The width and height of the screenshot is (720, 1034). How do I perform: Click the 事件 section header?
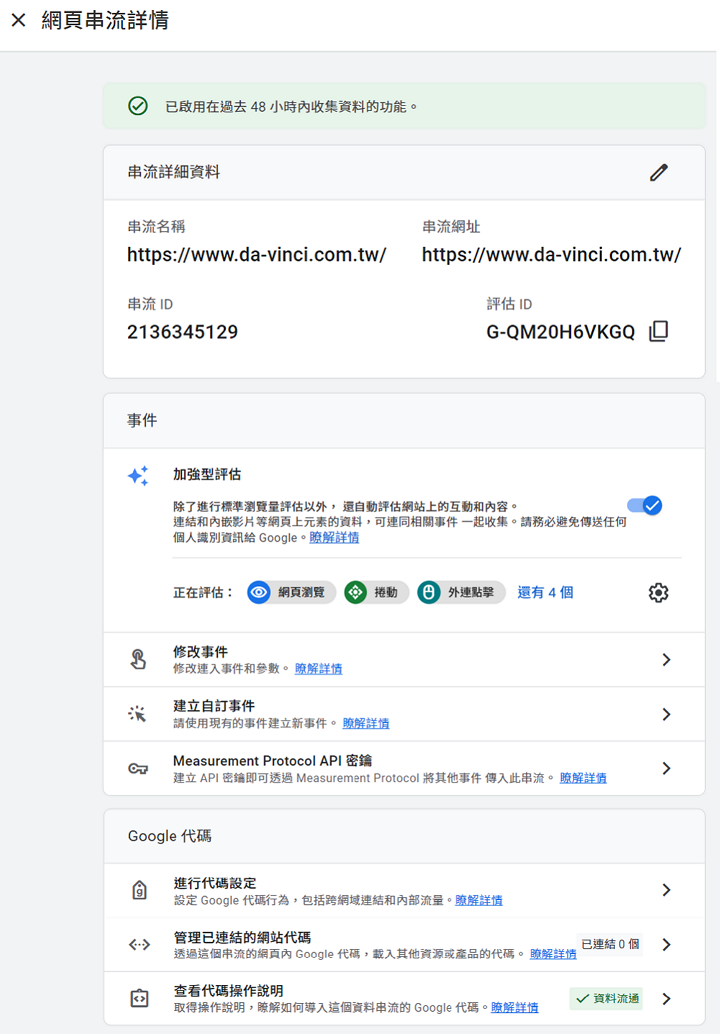pos(142,420)
